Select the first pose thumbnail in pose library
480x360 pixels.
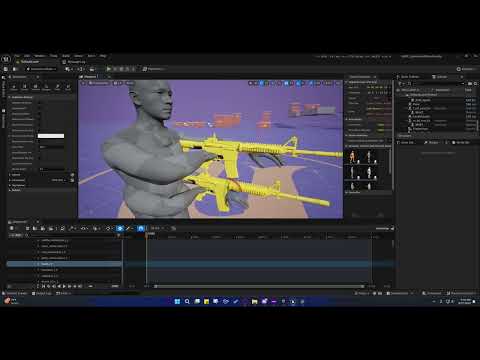(352, 157)
